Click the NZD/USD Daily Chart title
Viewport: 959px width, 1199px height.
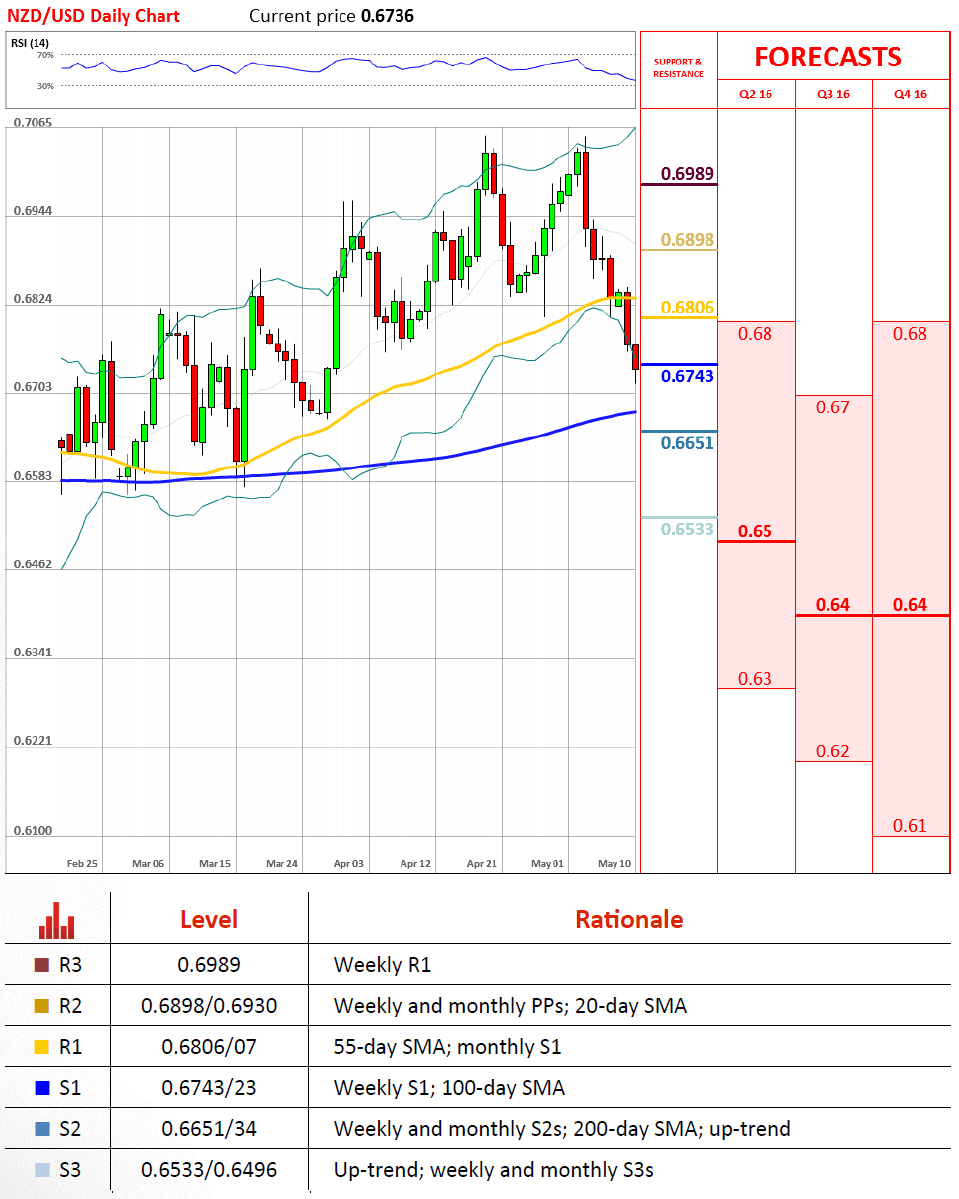pos(94,16)
